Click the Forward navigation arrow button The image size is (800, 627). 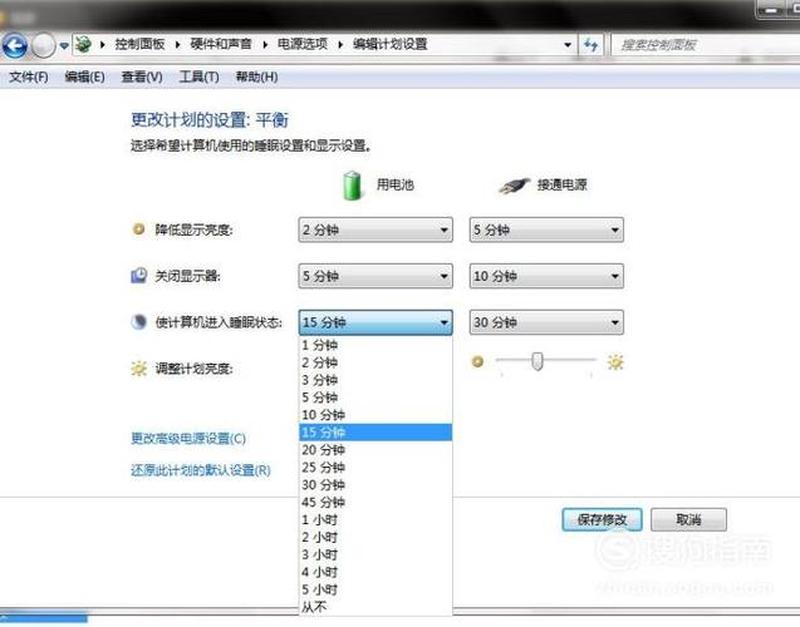coord(43,46)
